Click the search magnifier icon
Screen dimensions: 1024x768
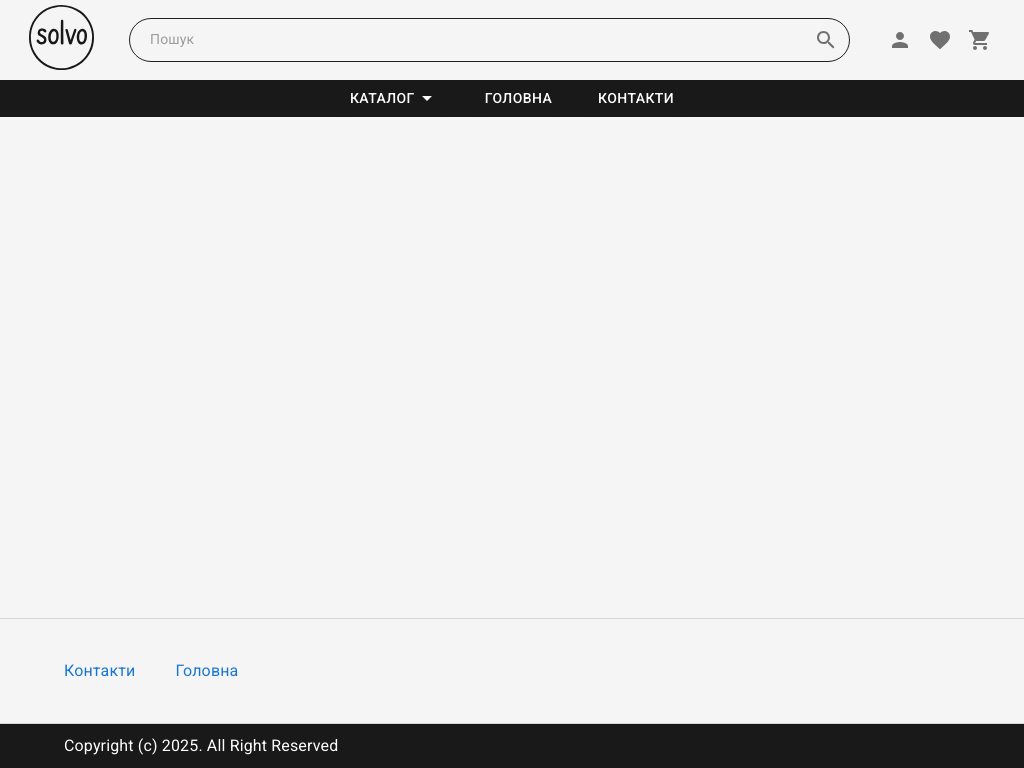click(825, 40)
